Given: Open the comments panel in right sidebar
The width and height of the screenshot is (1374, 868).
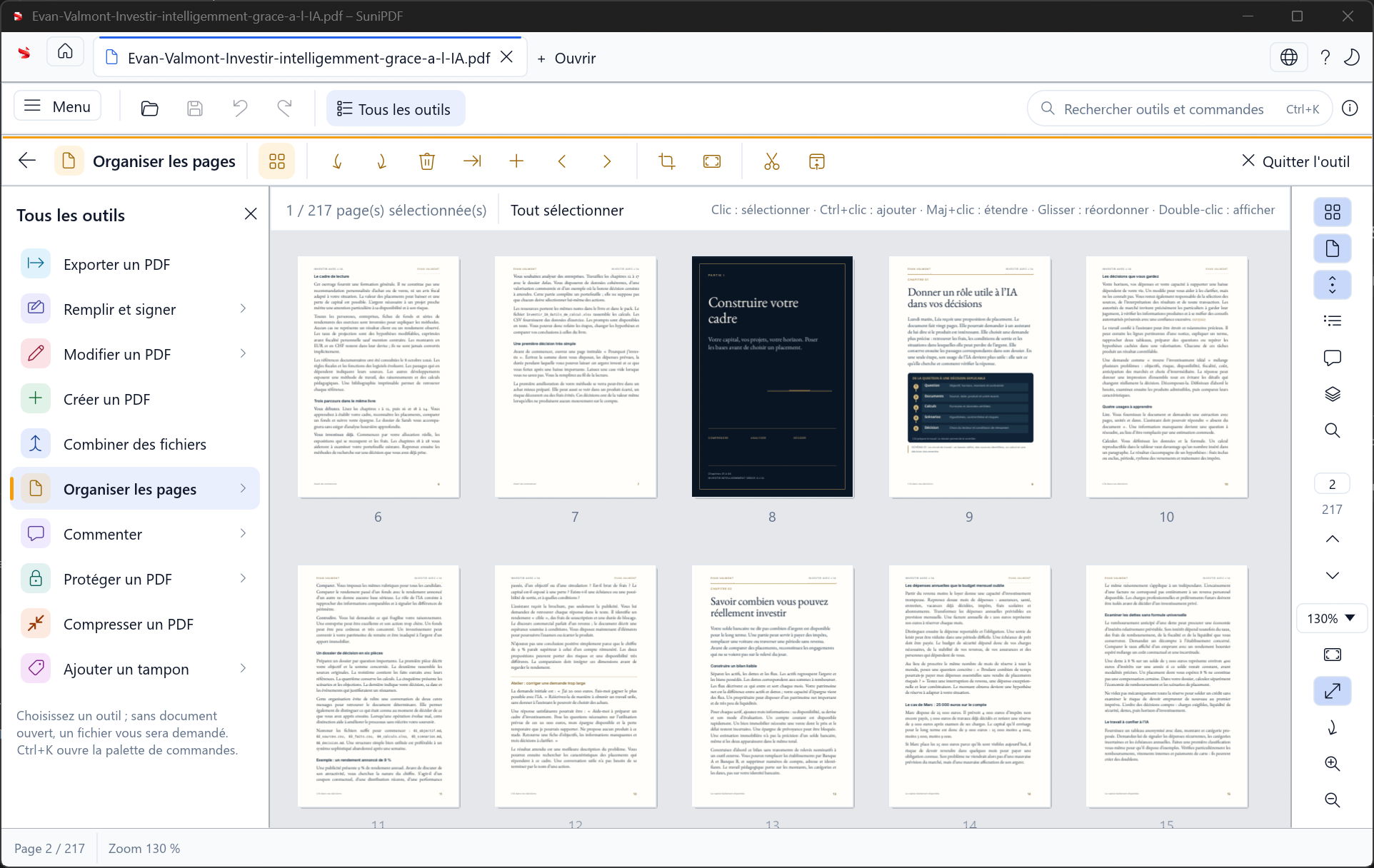Looking at the screenshot, I should (x=1332, y=358).
